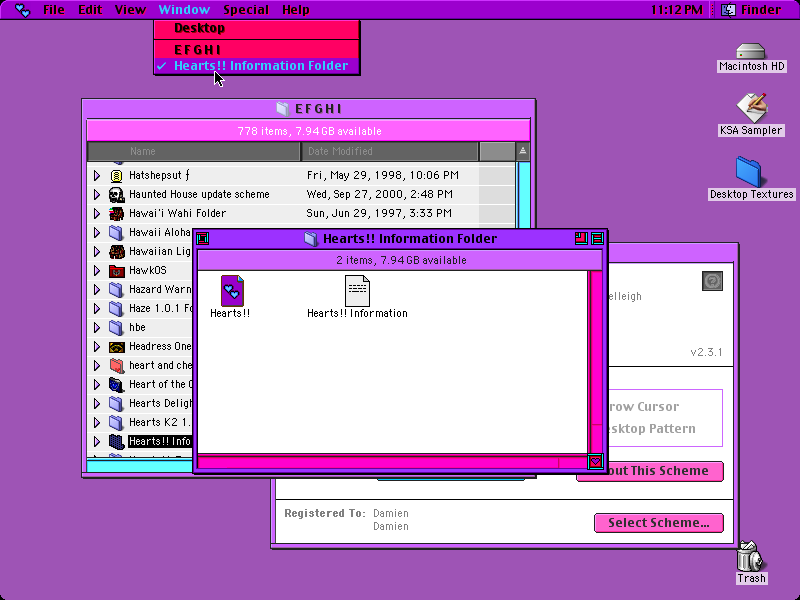Click the 11:12 PM menu bar clock
This screenshot has height=600, width=800.
(677, 10)
